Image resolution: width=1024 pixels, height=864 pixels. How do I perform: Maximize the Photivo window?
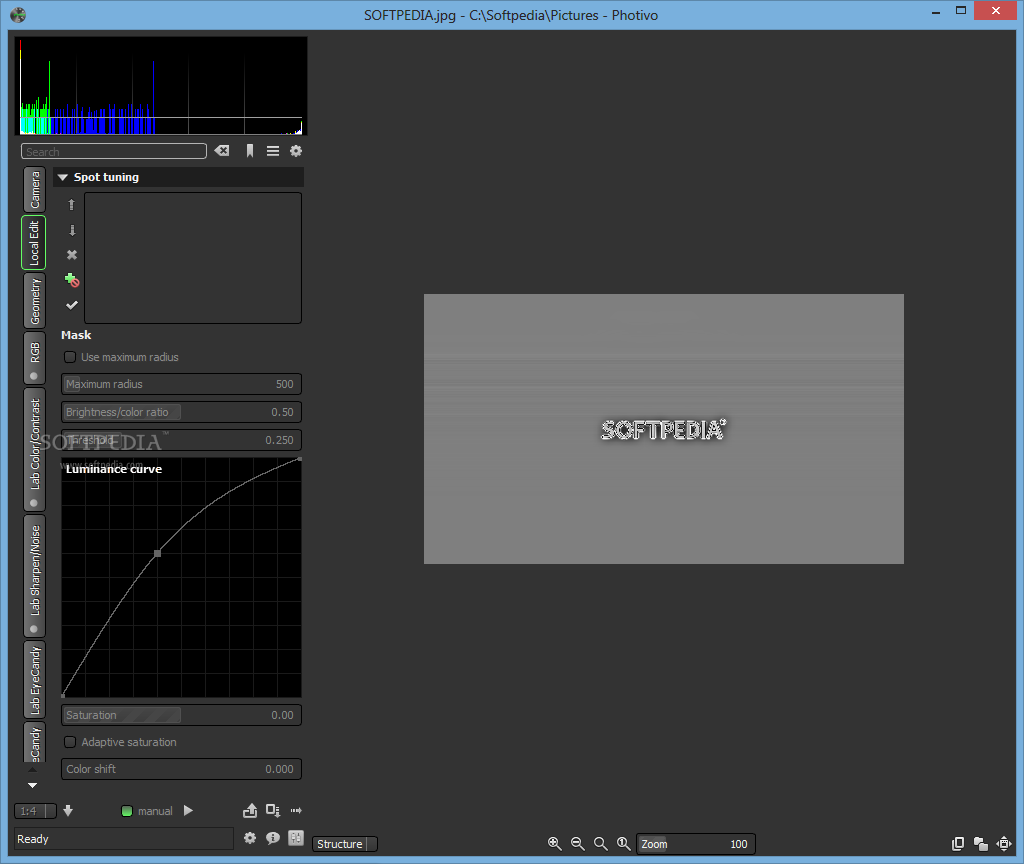(x=961, y=10)
